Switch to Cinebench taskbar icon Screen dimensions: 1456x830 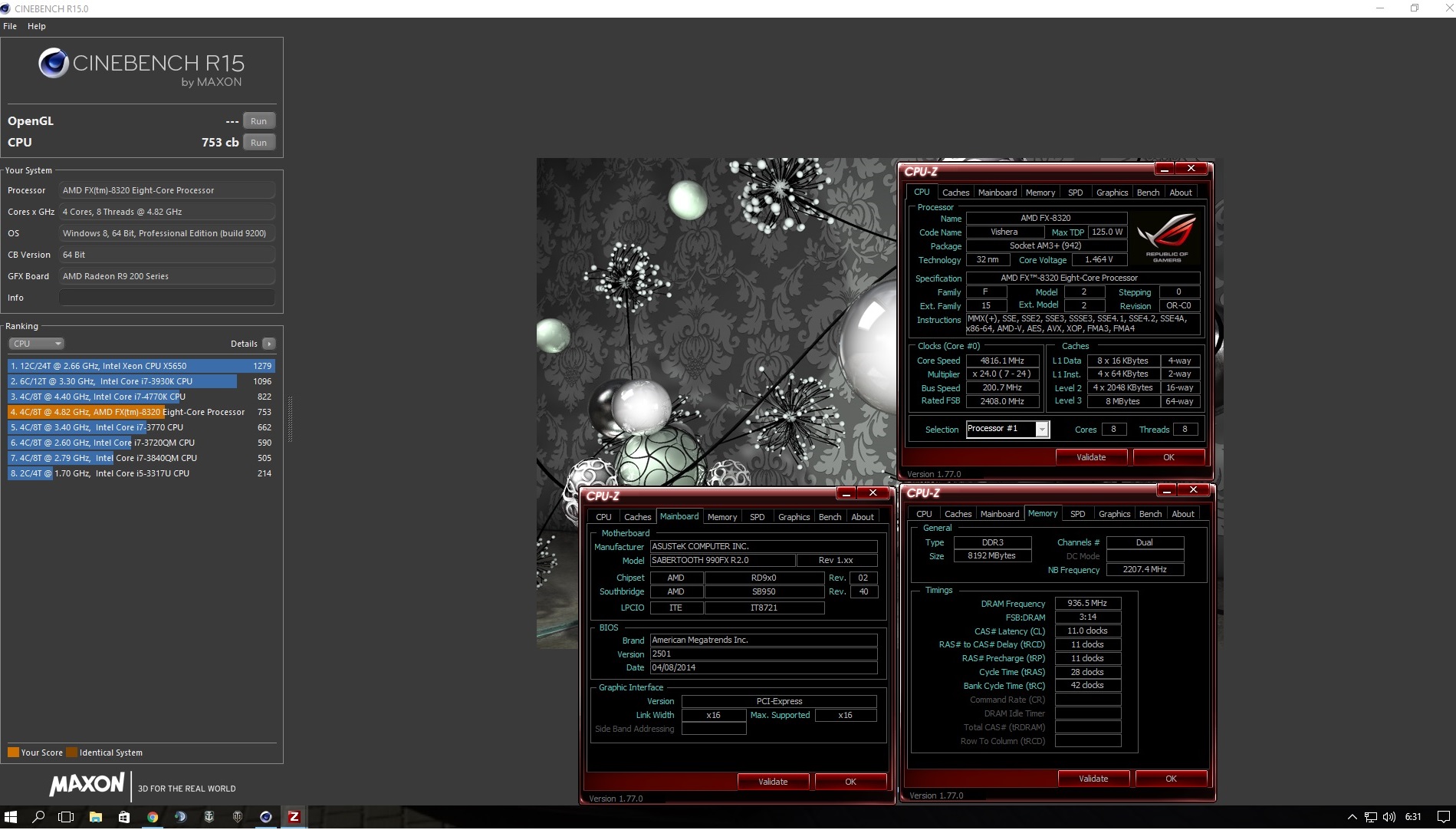tap(266, 817)
